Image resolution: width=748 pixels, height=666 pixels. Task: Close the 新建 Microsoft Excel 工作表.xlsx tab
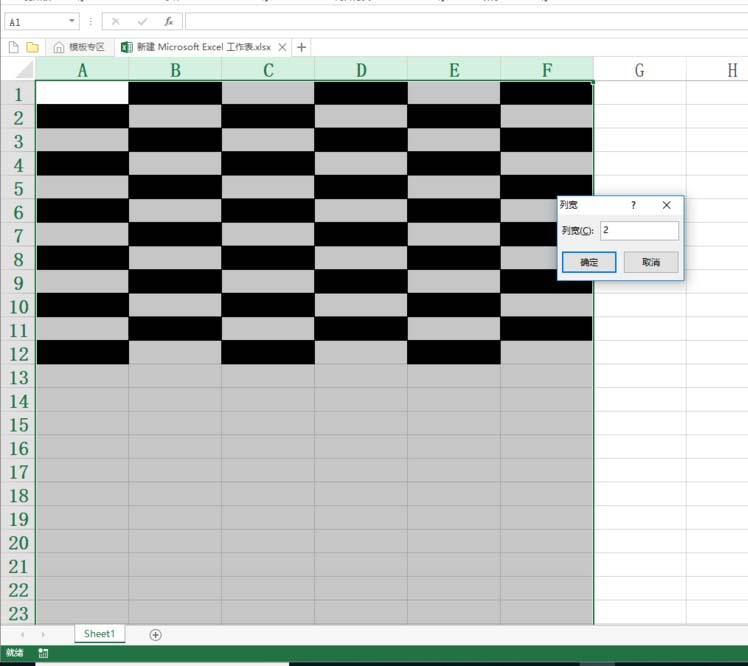282,47
